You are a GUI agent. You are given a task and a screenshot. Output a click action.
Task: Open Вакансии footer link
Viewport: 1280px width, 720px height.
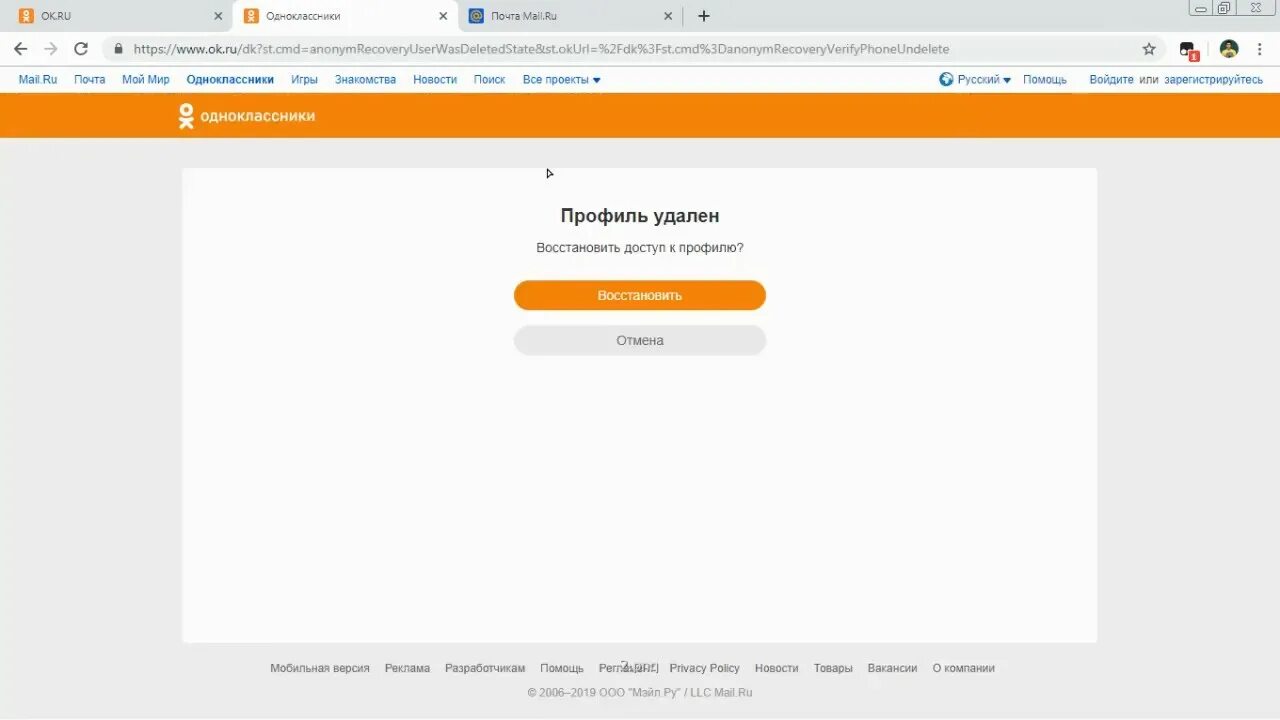(x=892, y=668)
